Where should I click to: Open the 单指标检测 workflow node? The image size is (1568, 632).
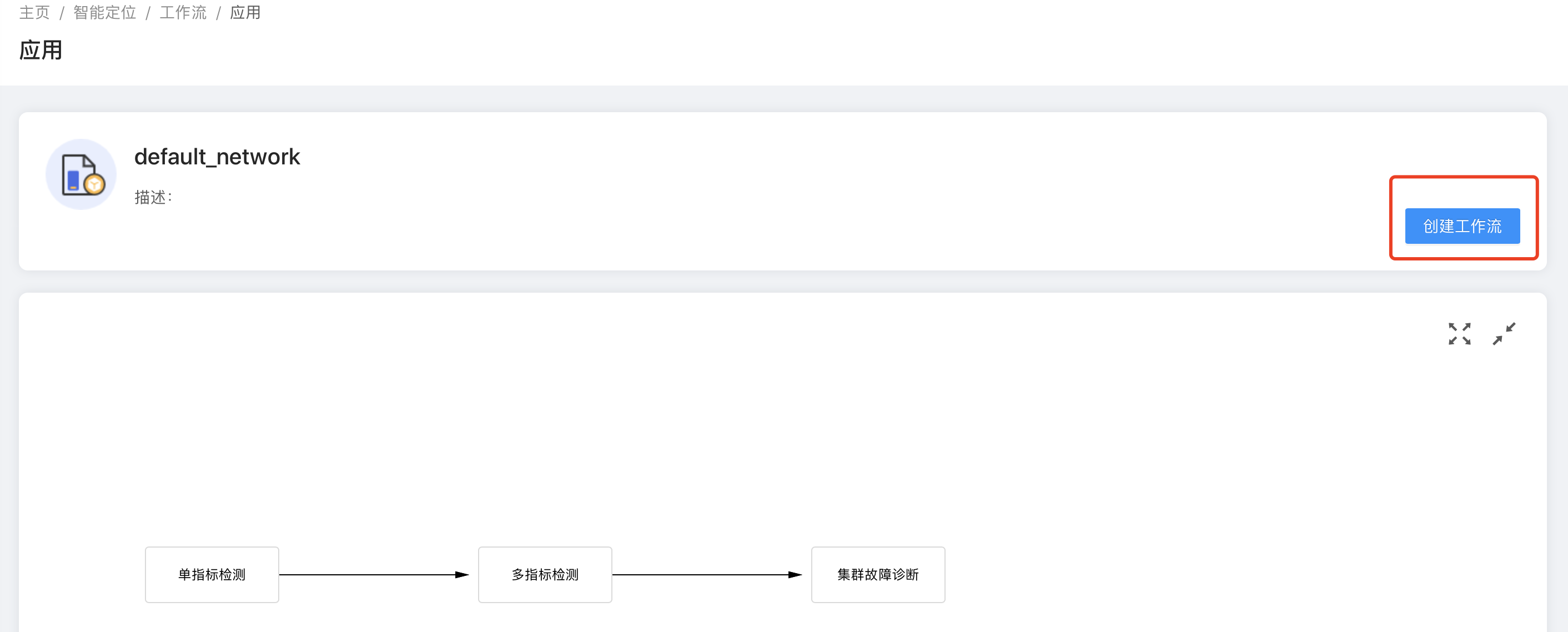point(212,574)
